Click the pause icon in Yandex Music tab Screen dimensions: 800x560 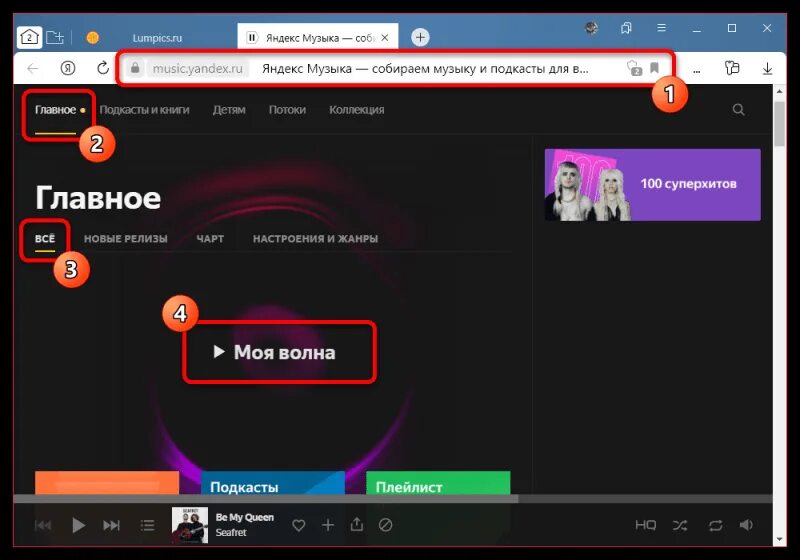point(252,37)
